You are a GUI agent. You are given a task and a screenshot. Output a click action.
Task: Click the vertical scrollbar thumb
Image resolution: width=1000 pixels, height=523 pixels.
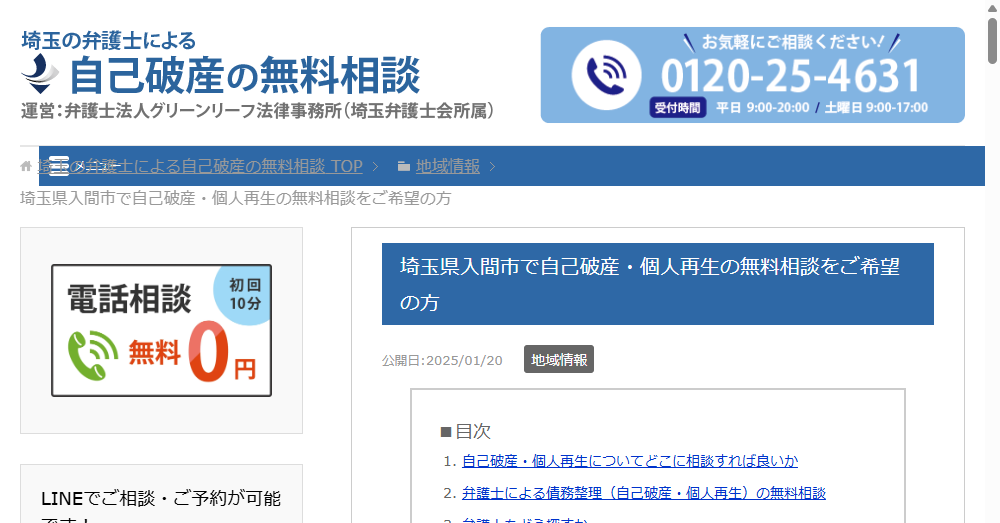(992, 40)
